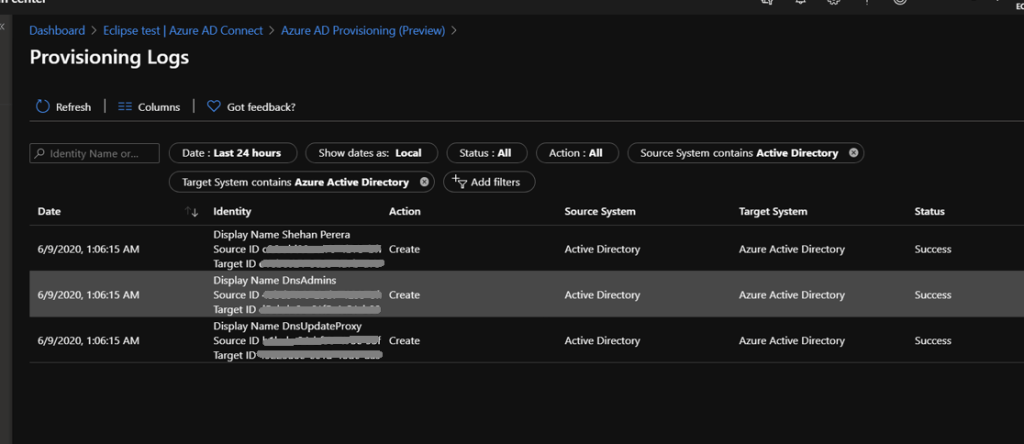Go to Dashboard in the breadcrumb
The image size is (1024, 444).
tap(57, 31)
